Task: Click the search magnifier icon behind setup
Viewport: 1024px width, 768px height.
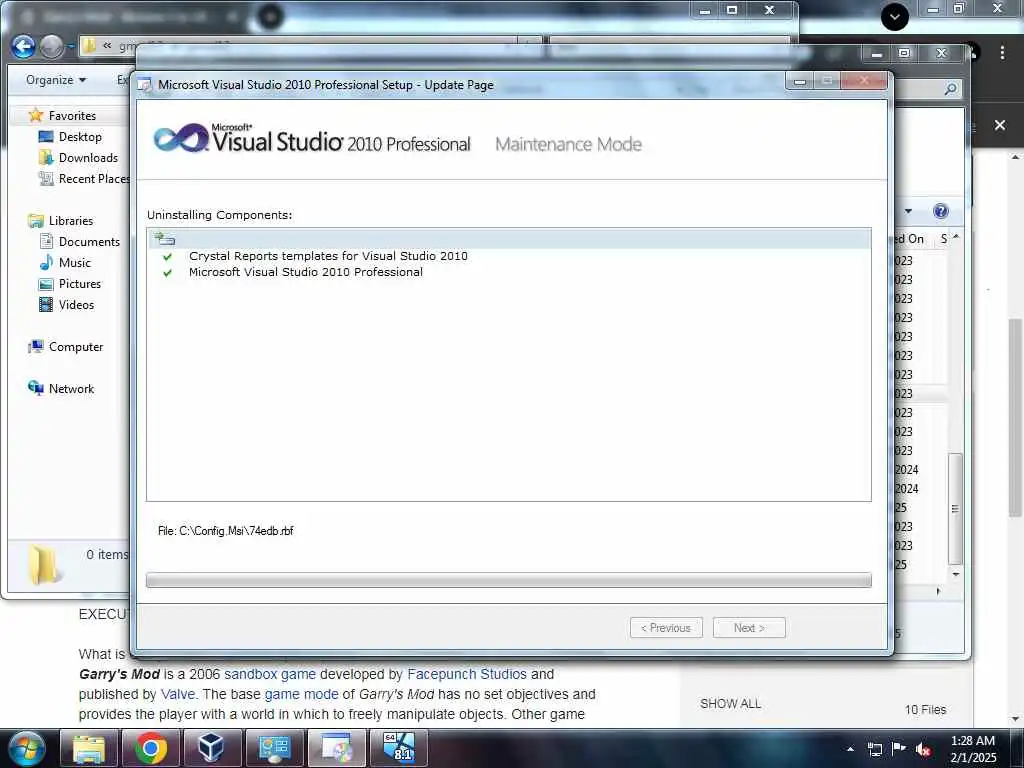Action: coord(951,88)
